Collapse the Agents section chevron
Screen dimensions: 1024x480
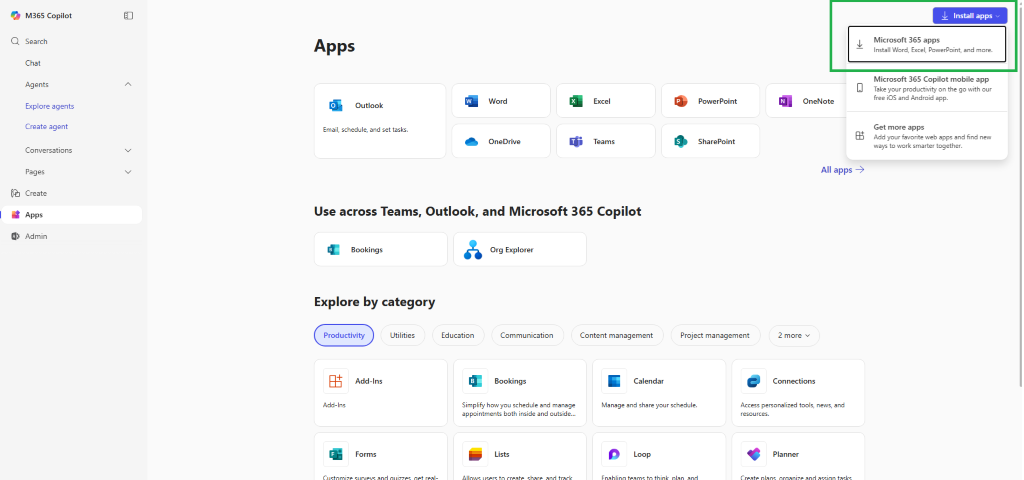click(128, 84)
